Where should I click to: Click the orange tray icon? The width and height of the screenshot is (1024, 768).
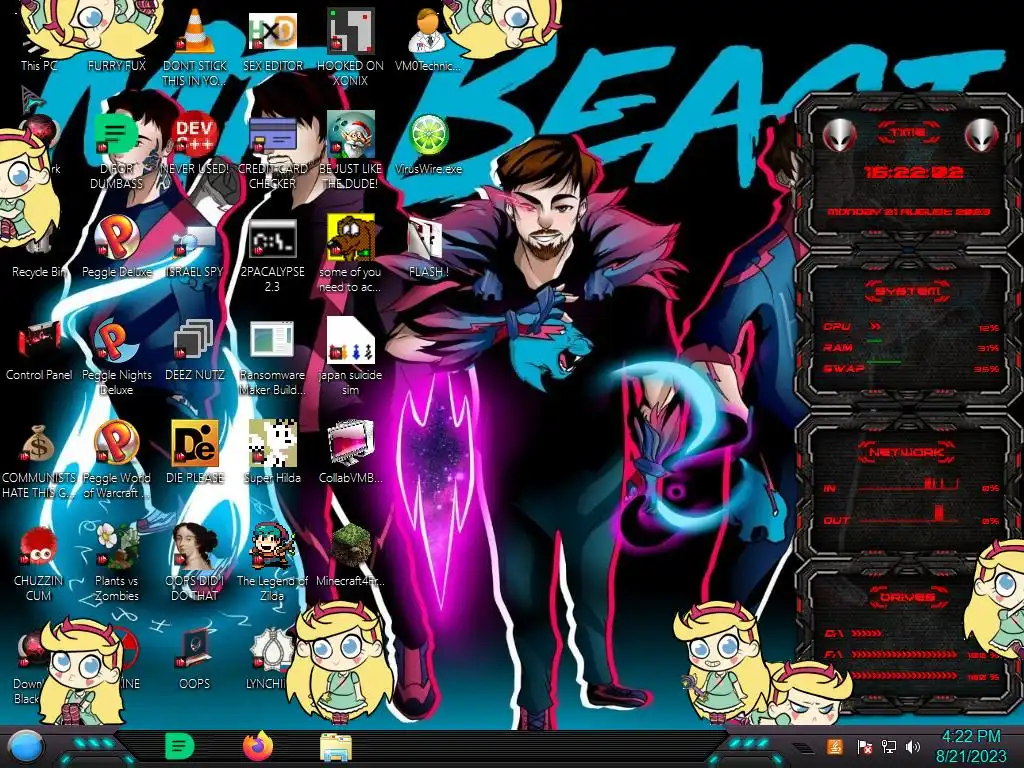pos(835,746)
